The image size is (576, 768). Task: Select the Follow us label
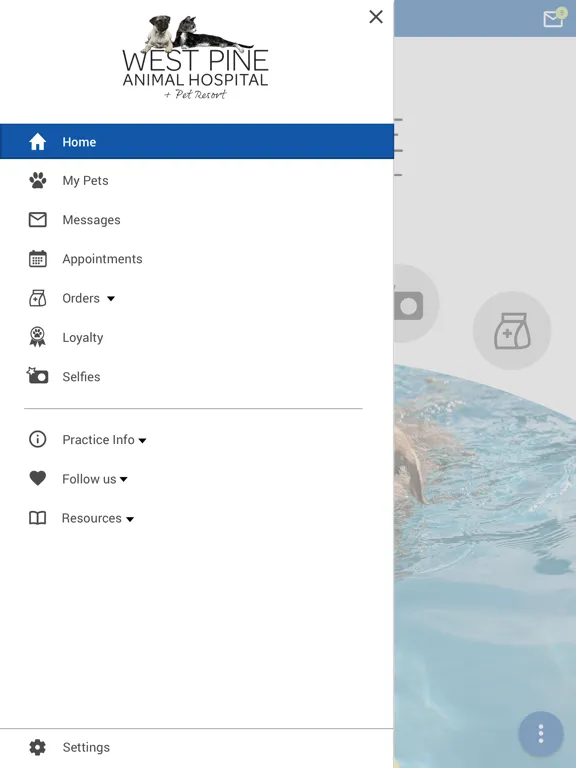coord(89,479)
